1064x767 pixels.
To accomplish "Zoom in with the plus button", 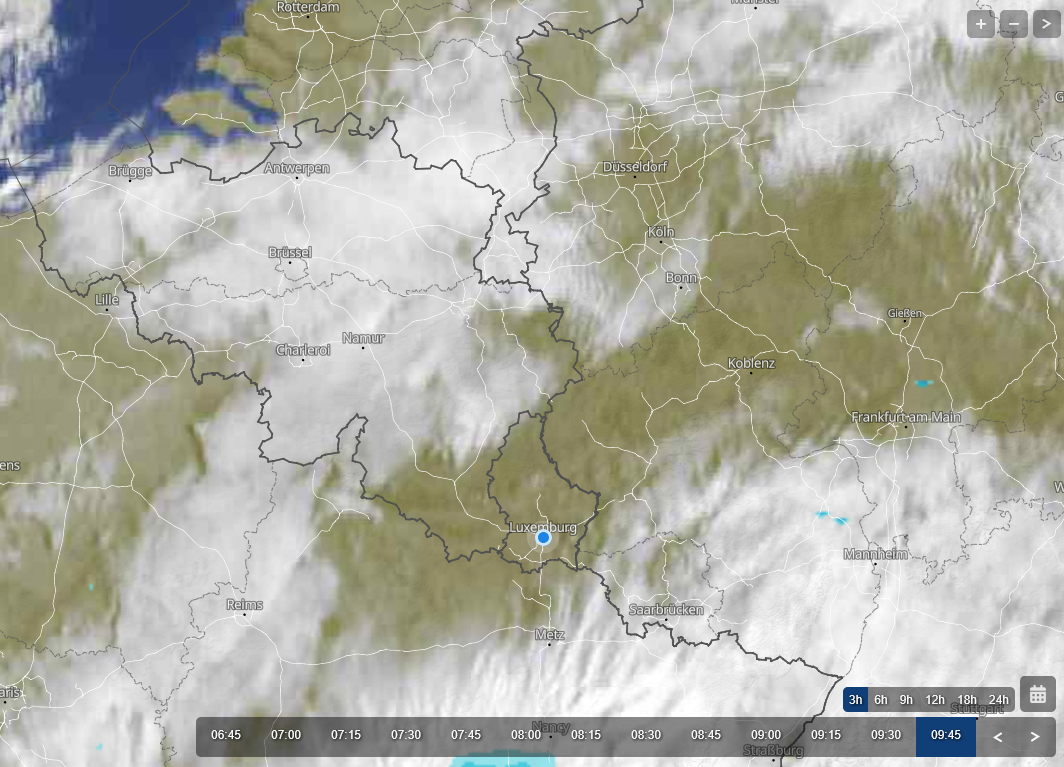I will (x=981, y=24).
